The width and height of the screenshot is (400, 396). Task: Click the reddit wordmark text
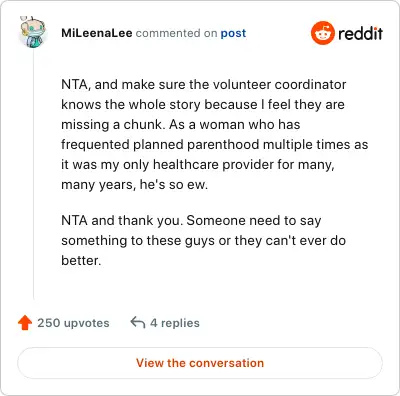(x=360, y=33)
